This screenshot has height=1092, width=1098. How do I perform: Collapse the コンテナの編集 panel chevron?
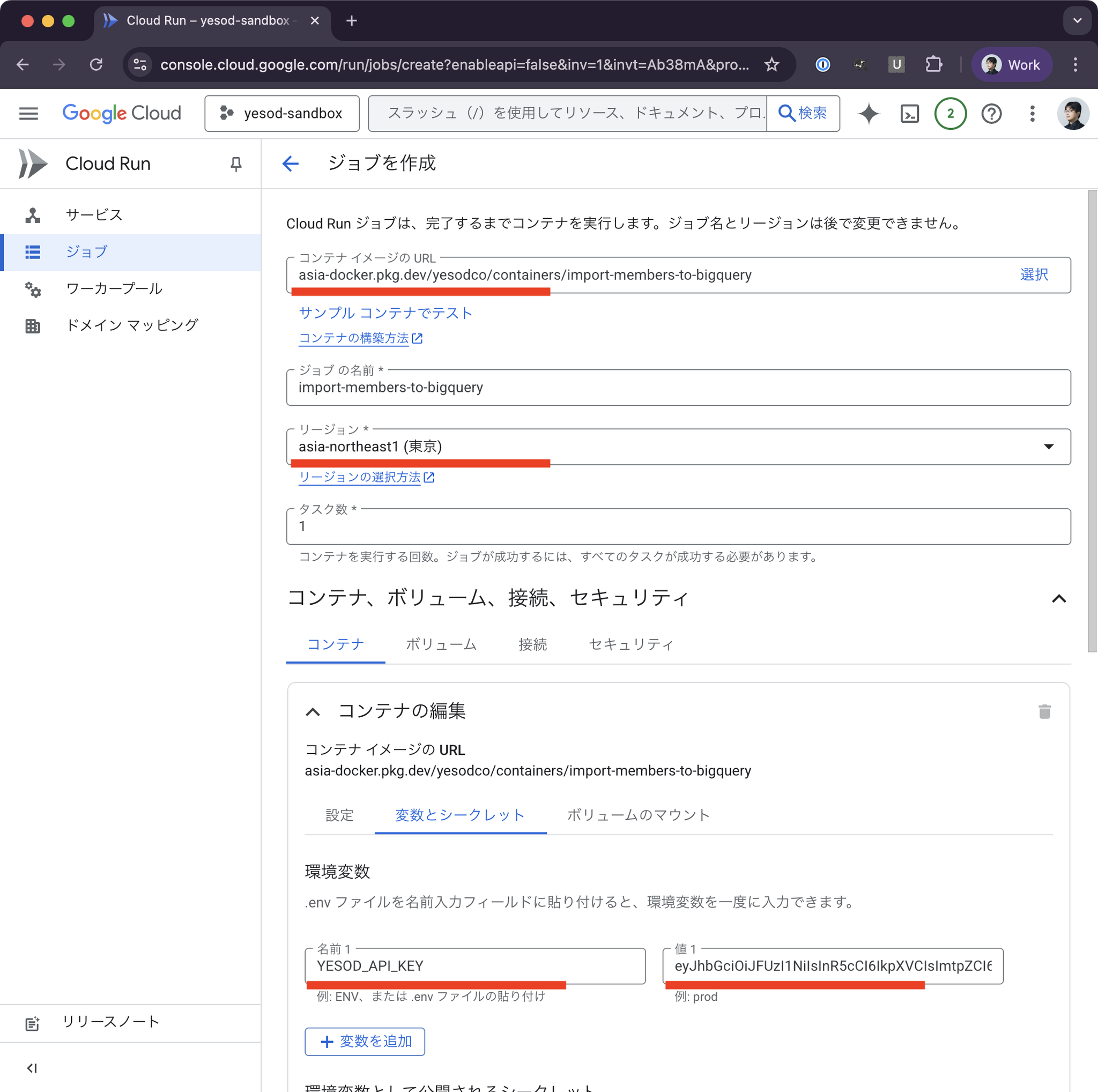pyautogui.click(x=313, y=711)
